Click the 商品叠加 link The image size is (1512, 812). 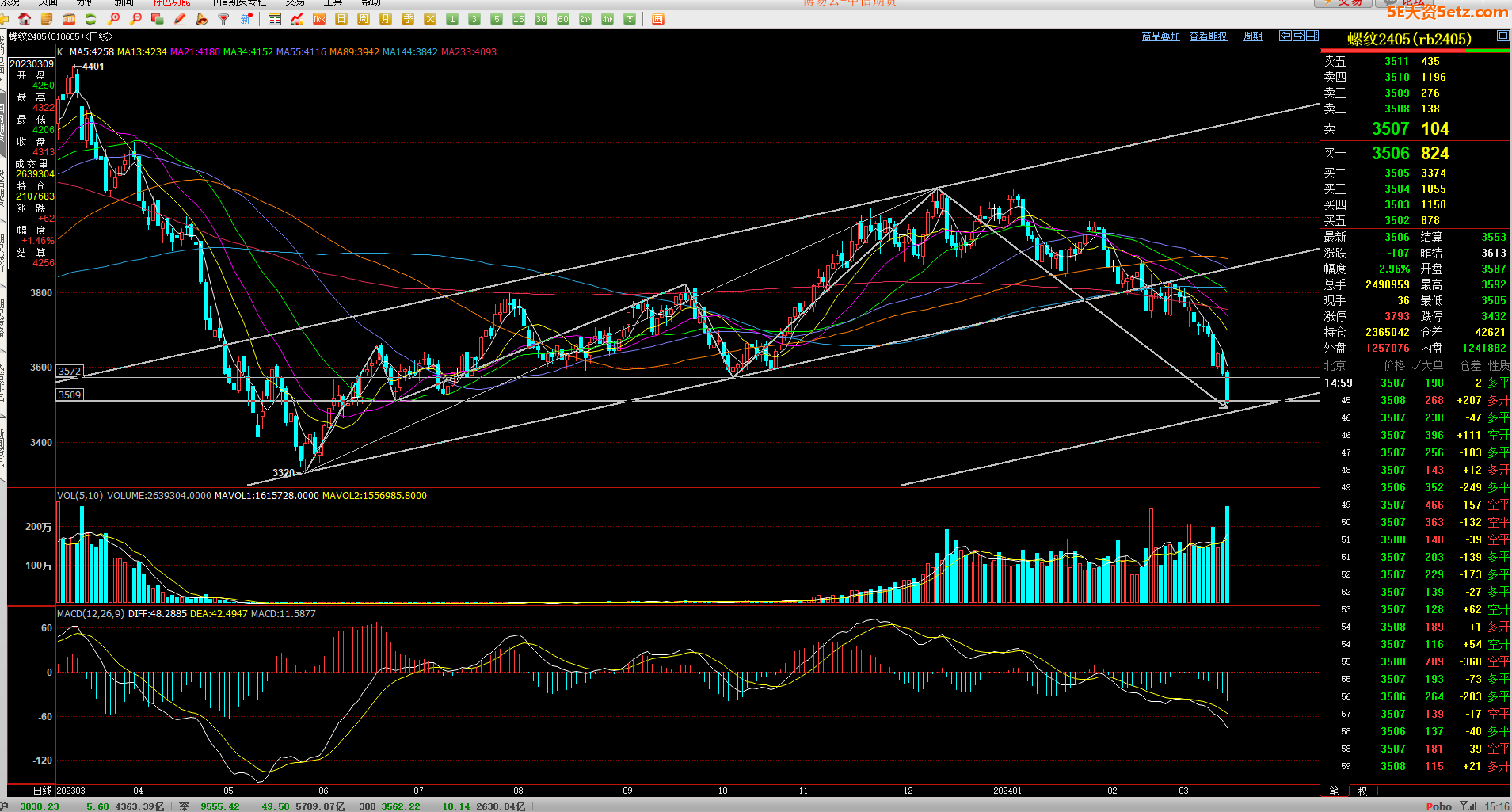click(1160, 36)
